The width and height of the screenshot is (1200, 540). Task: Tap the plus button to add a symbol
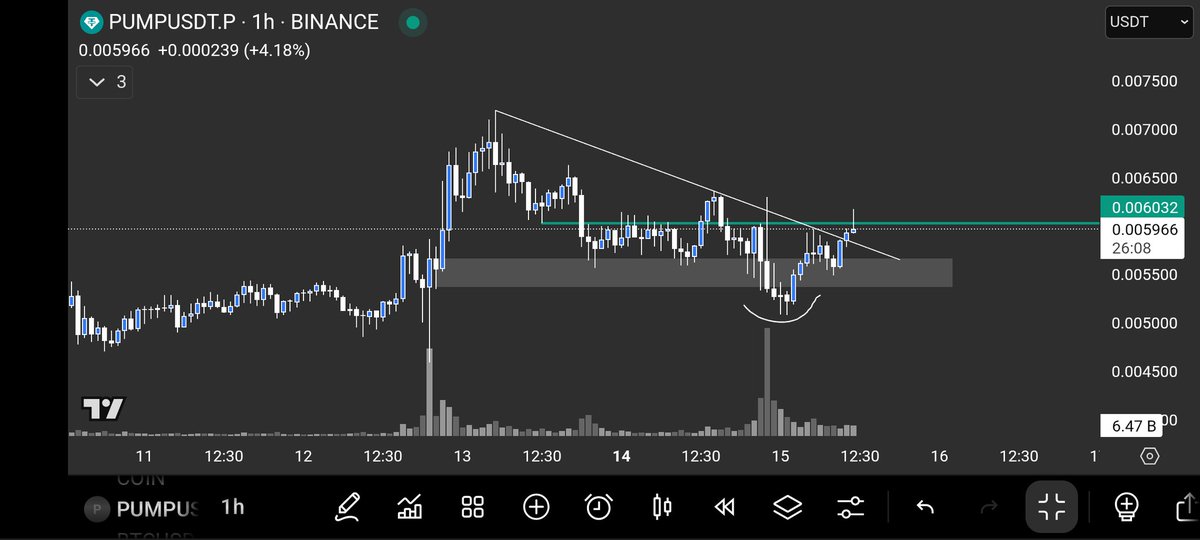(536, 507)
